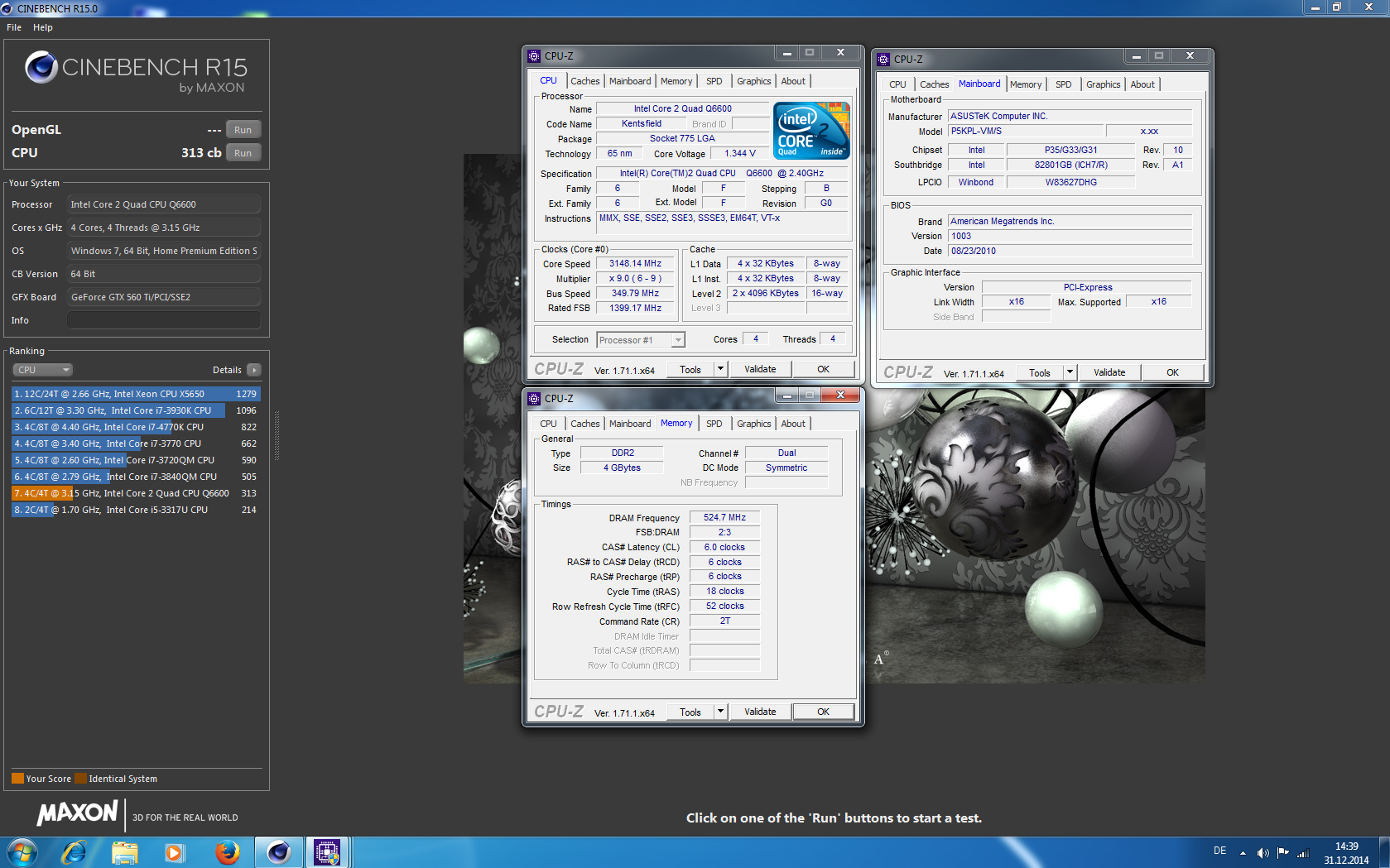1390x868 pixels.
Task: Select CPU tab in Mainboard window
Action: [897, 84]
